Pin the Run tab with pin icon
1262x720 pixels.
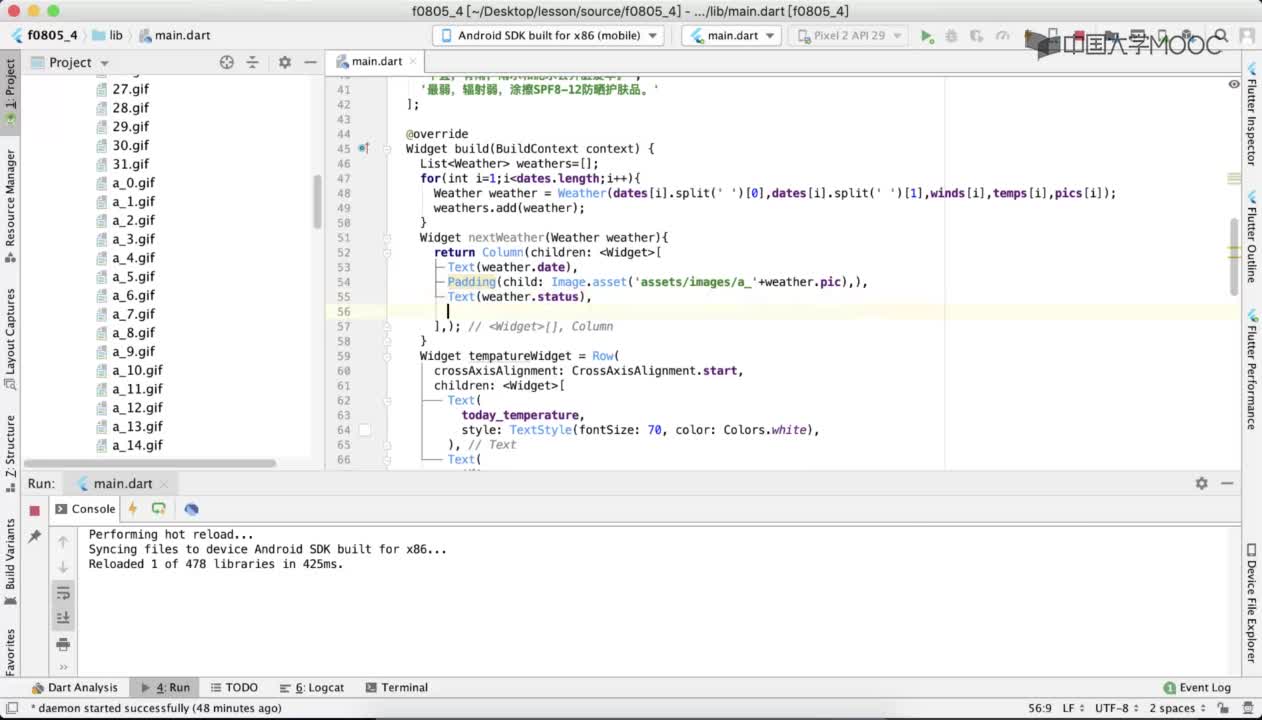34,537
